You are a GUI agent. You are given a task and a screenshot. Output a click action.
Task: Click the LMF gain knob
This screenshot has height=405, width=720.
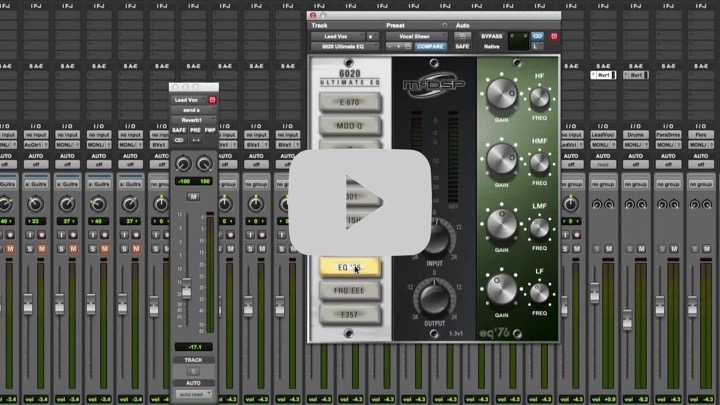tap(501, 224)
